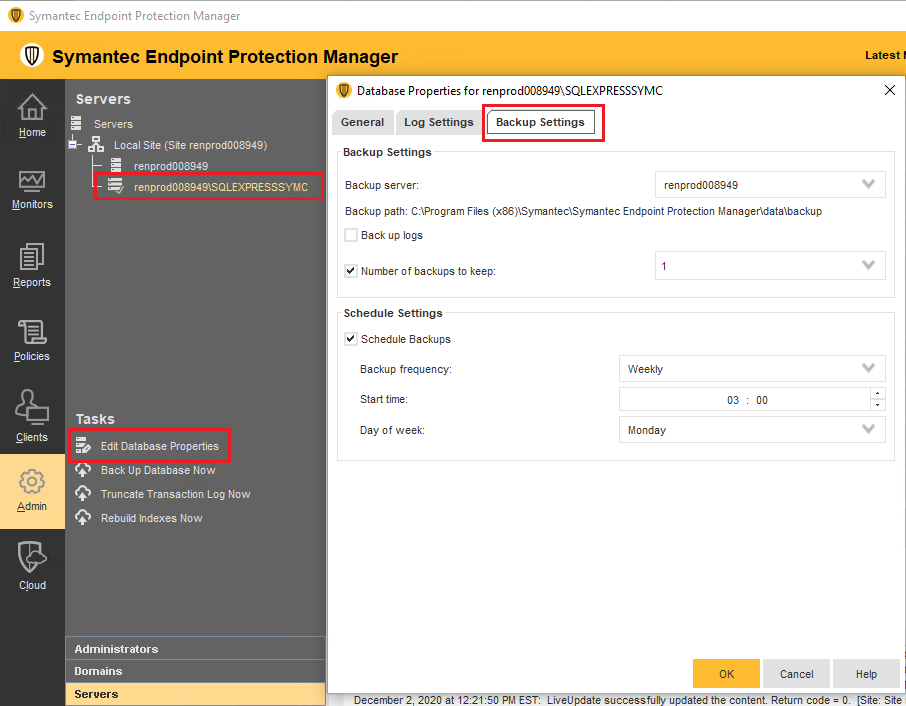Open the number of backups dropdown
The height and width of the screenshot is (706, 906).
click(x=770, y=266)
